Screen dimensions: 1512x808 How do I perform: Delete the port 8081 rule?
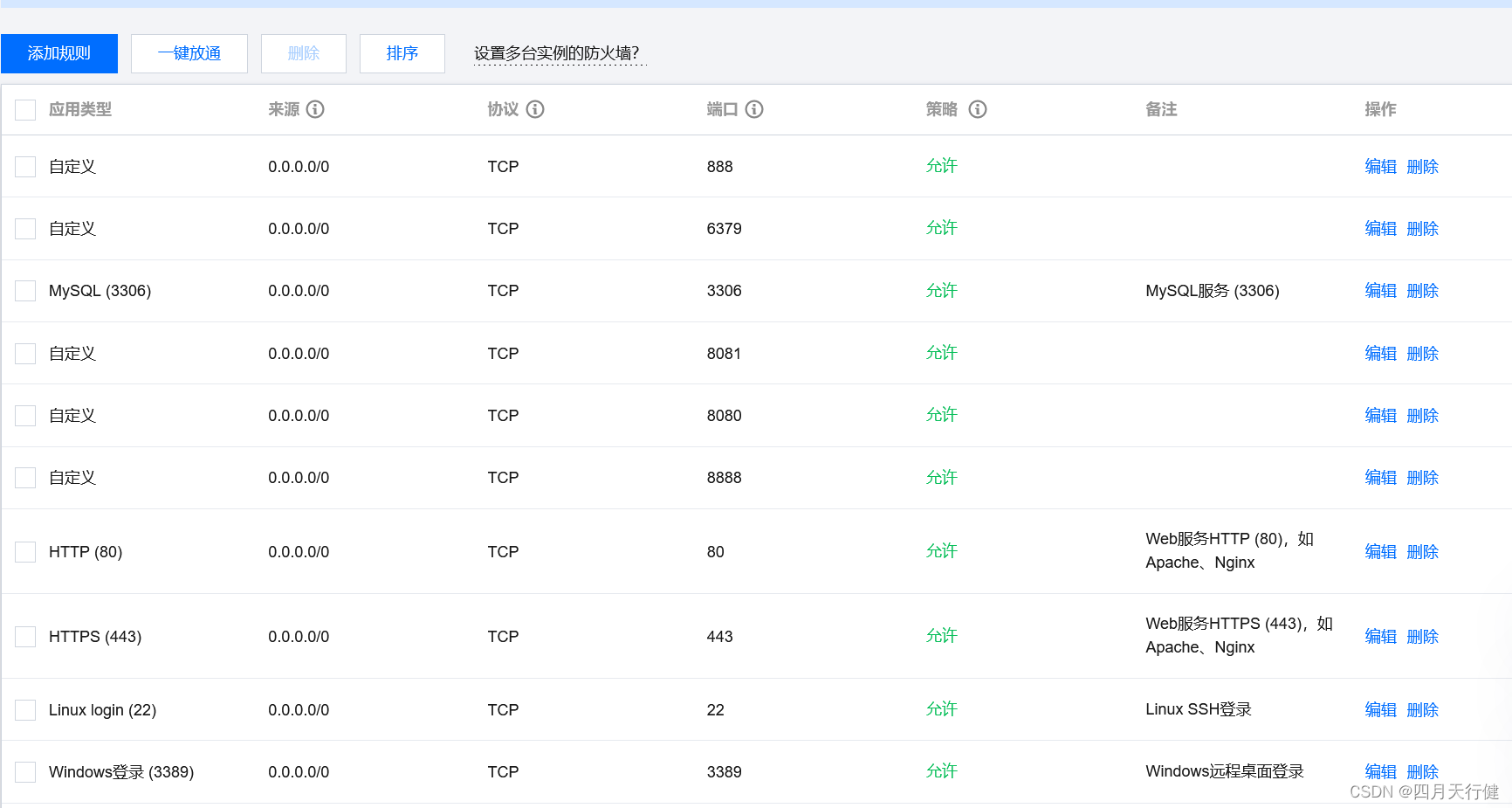point(1422,354)
